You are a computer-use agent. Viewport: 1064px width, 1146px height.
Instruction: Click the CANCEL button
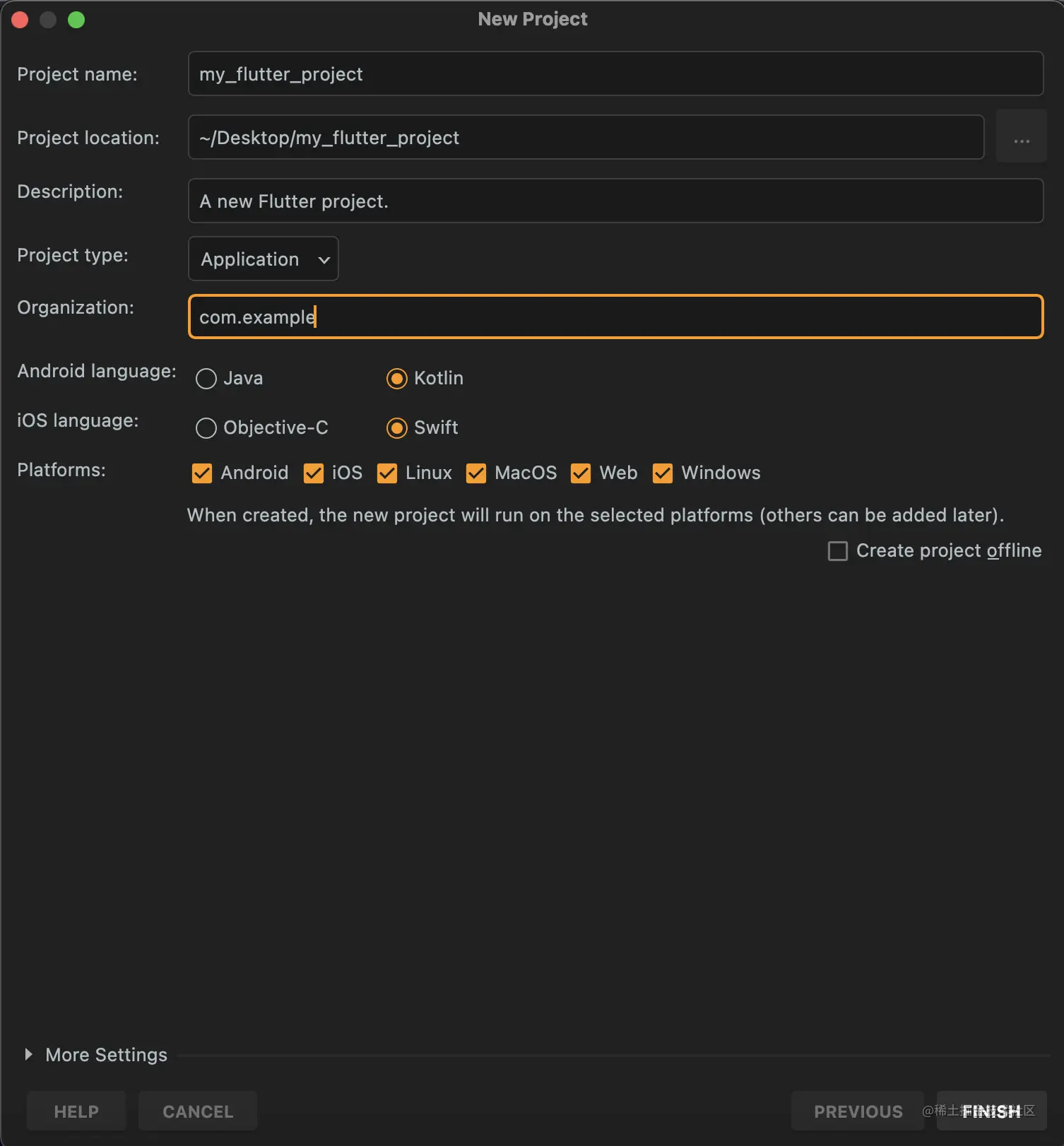click(198, 1111)
